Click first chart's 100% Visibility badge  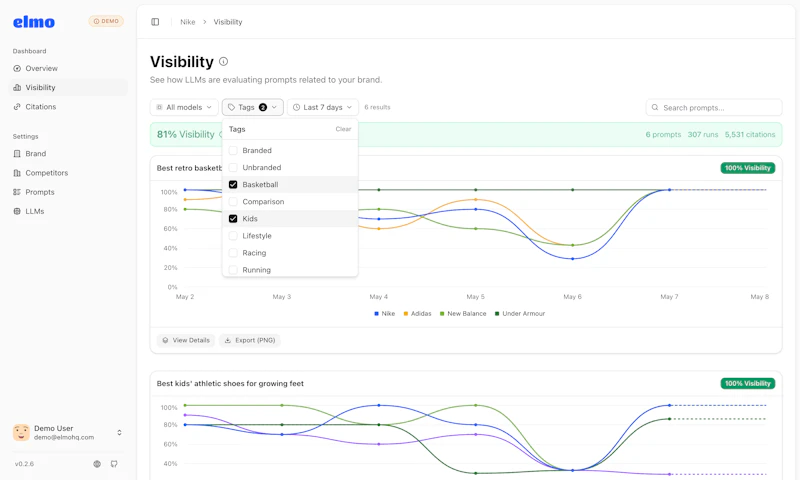pyautogui.click(x=747, y=168)
